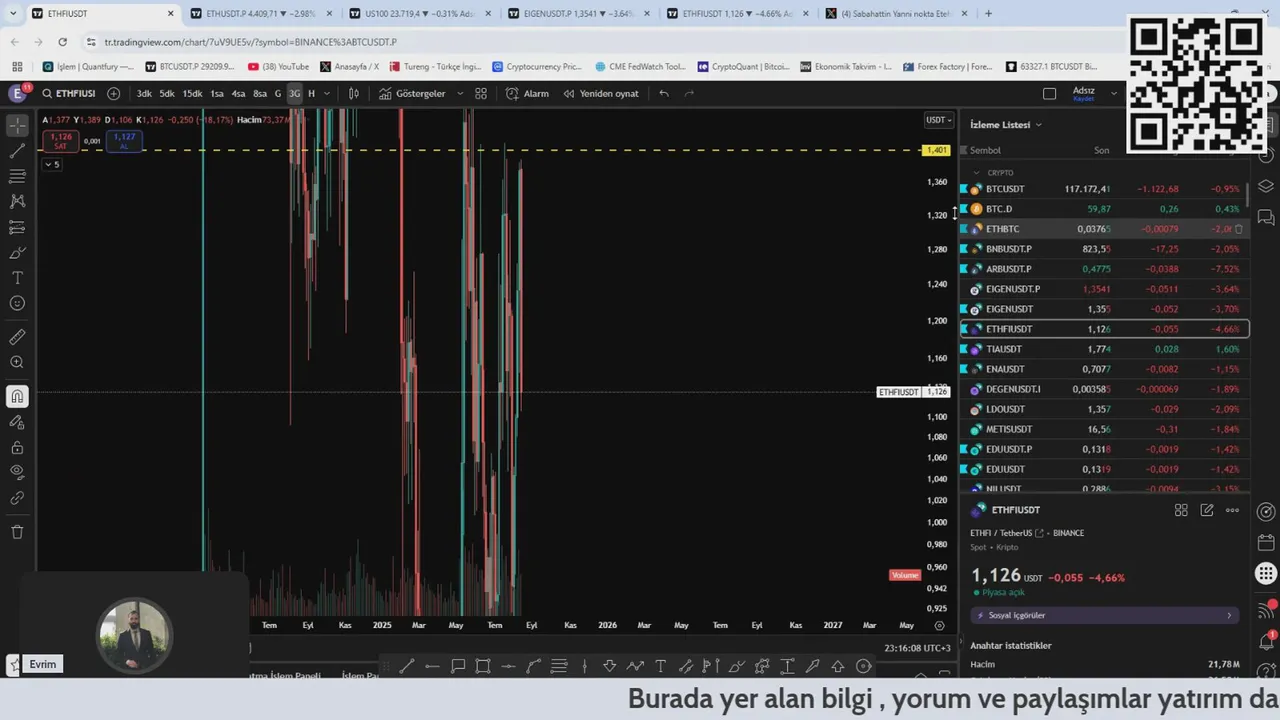Click the grid icon next to ETHFIUSDT details
This screenshot has height=720, width=1280.
point(1181,510)
